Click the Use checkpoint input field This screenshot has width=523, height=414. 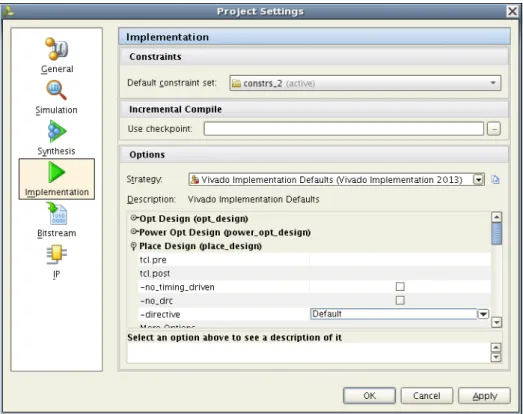[344, 129]
